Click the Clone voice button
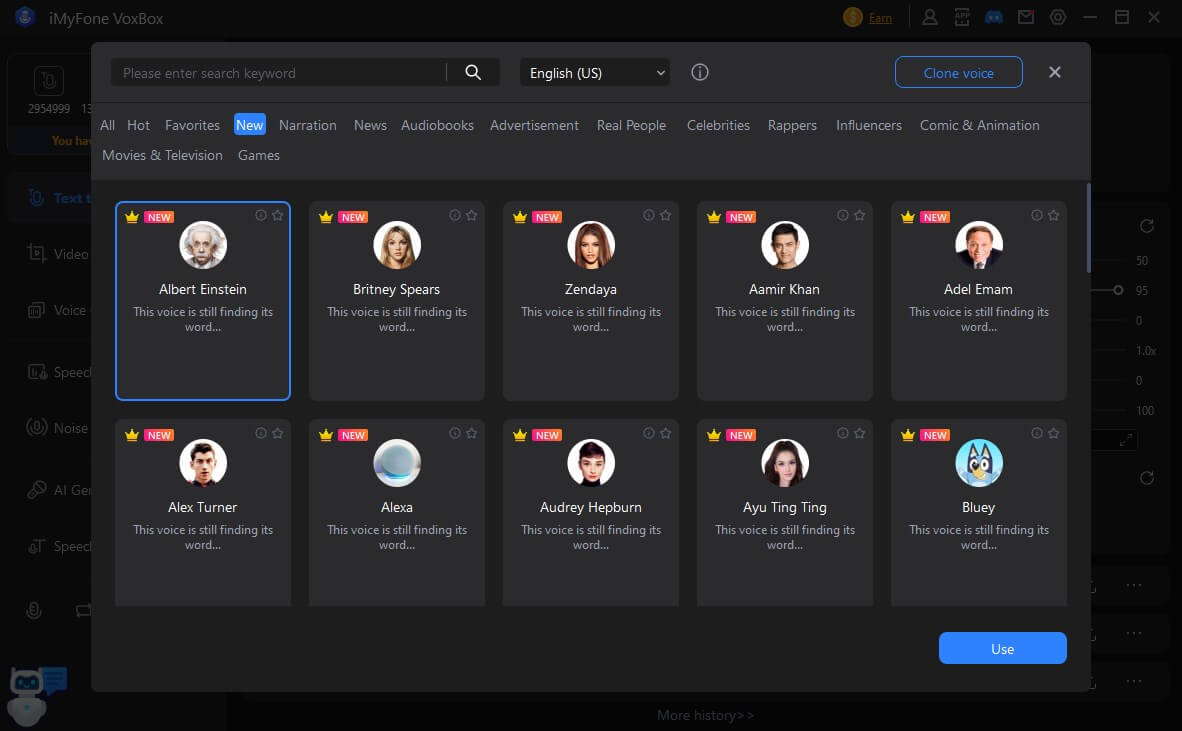This screenshot has height=731, width=1182. 958,73
